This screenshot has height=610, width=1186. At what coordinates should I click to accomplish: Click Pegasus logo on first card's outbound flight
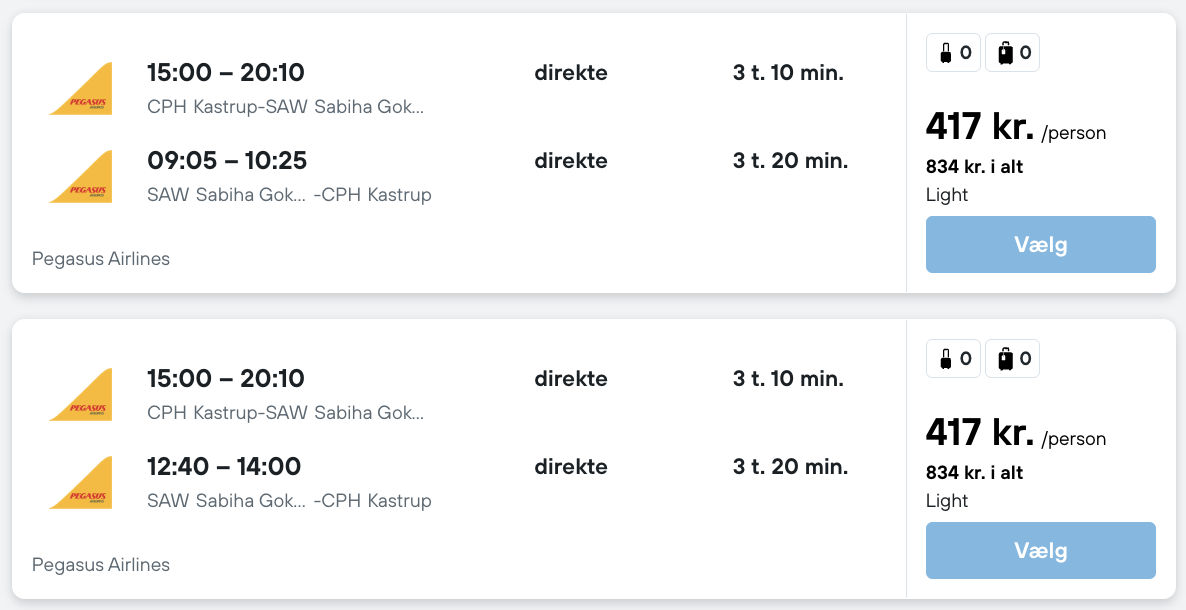pos(81,88)
